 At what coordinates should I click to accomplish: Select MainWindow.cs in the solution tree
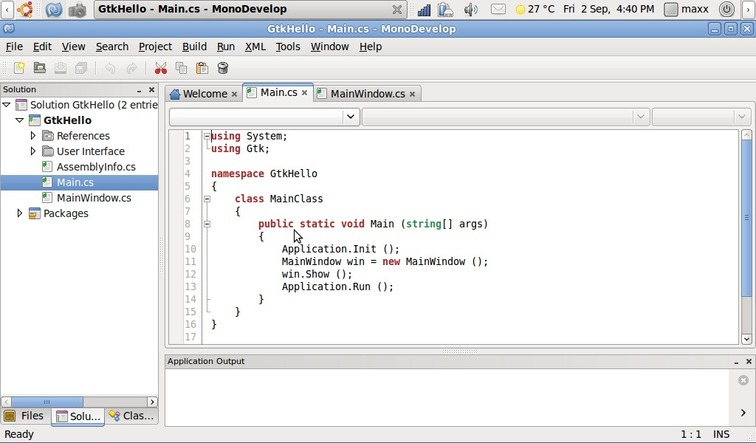coord(94,198)
